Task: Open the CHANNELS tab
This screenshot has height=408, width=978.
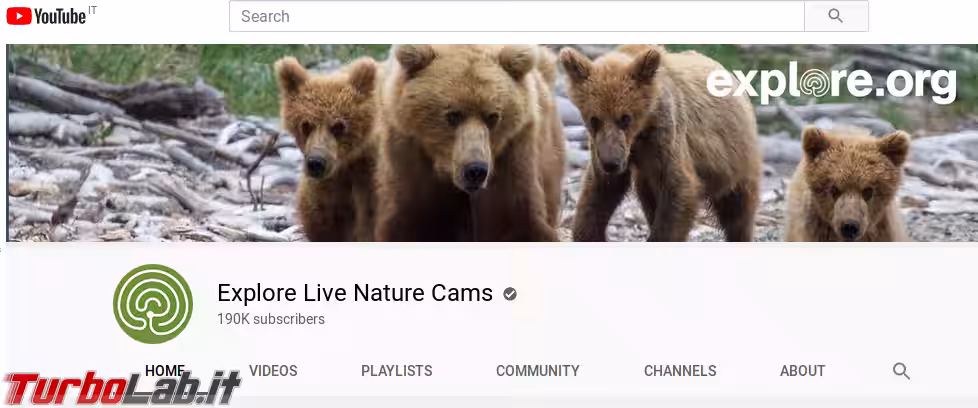Action: tap(680, 371)
